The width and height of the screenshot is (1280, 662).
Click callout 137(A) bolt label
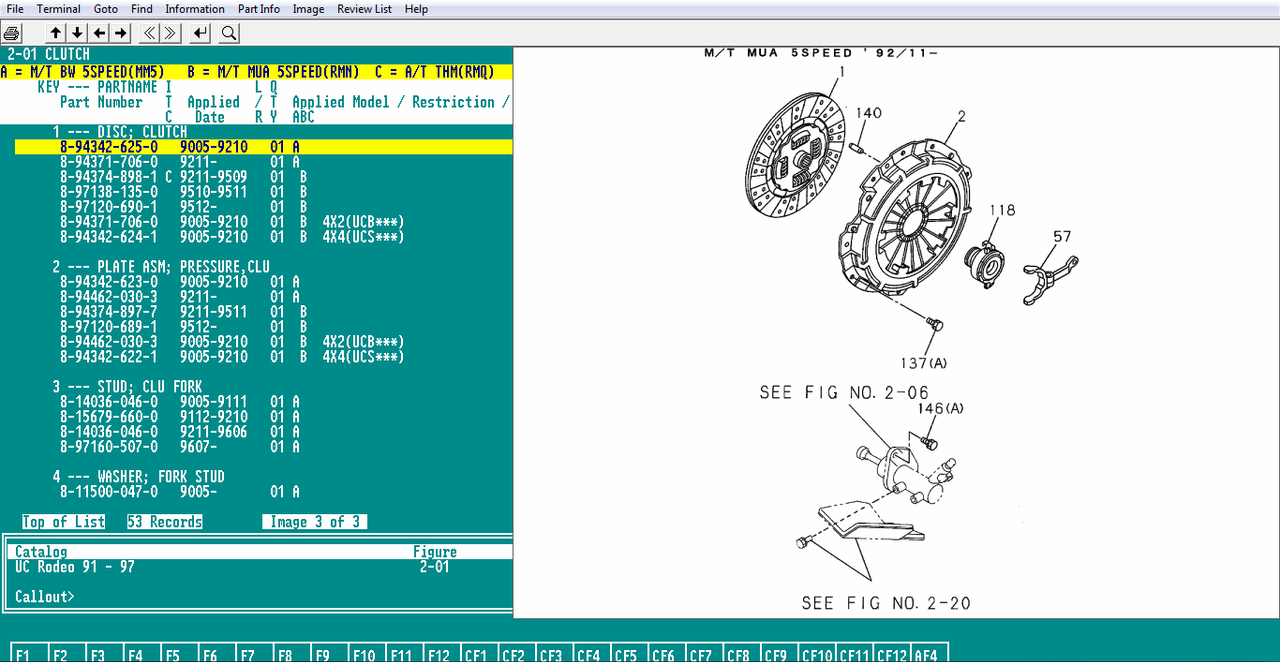(925, 363)
